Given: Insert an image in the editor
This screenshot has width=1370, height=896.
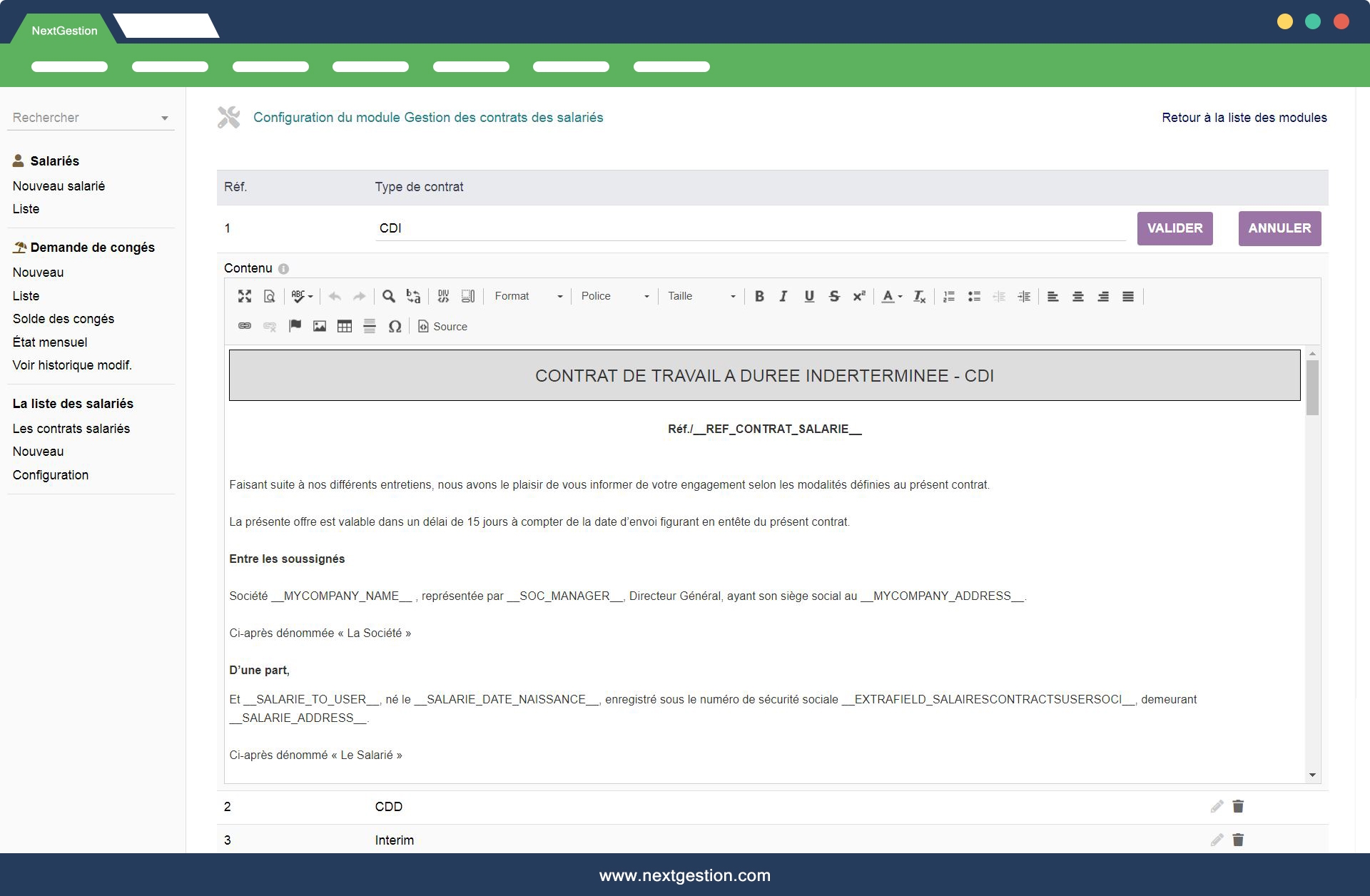Looking at the screenshot, I should [320, 326].
